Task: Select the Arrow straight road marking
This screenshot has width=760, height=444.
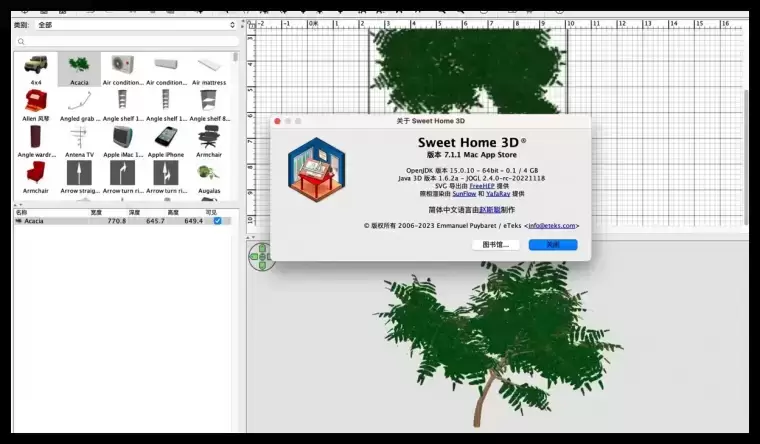Action: pos(79,177)
